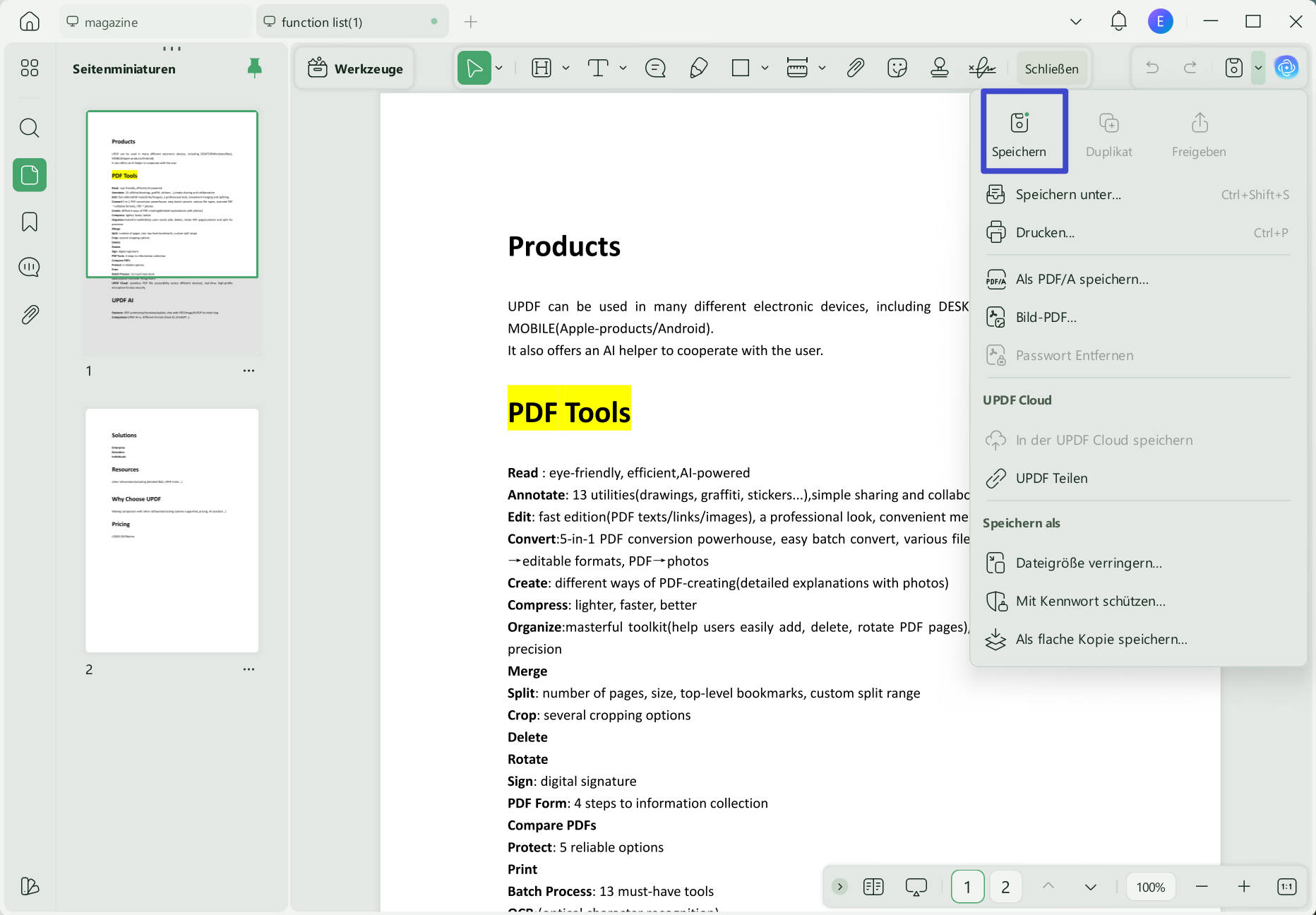Select the sticky note comment tool

click(x=655, y=68)
